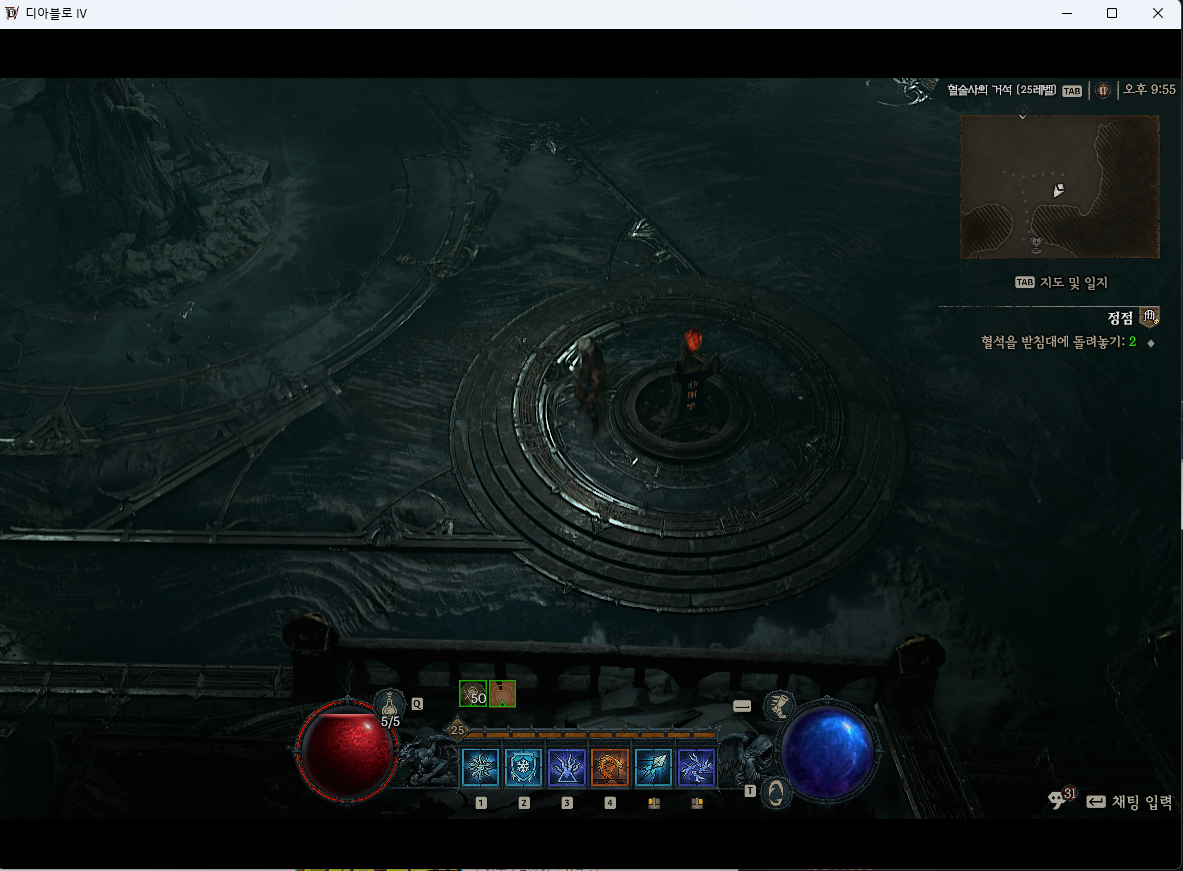Click the TAB key badge beside the dungeon name

pos(1072,91)
